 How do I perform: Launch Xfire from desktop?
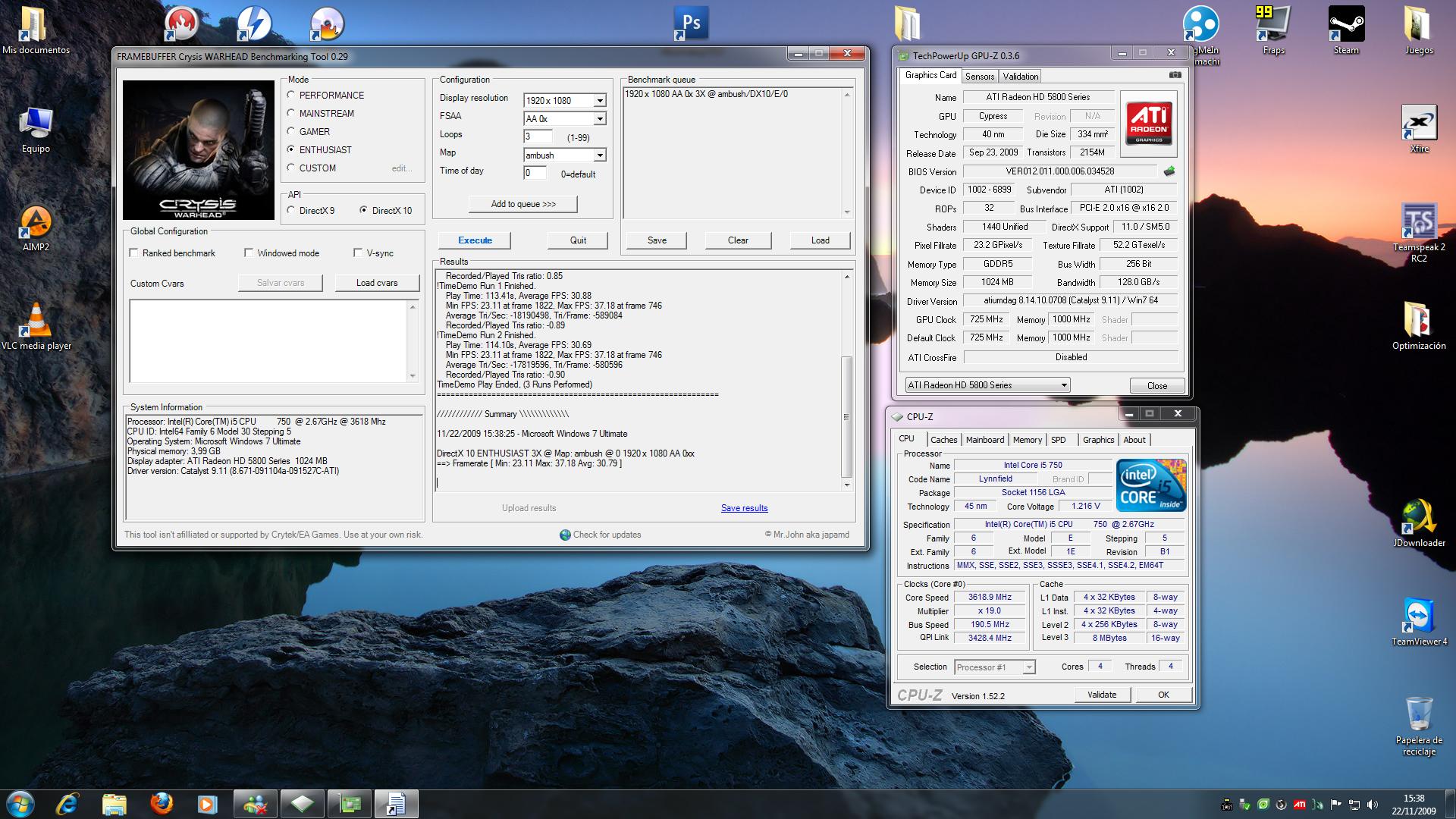pos(1419,130)
